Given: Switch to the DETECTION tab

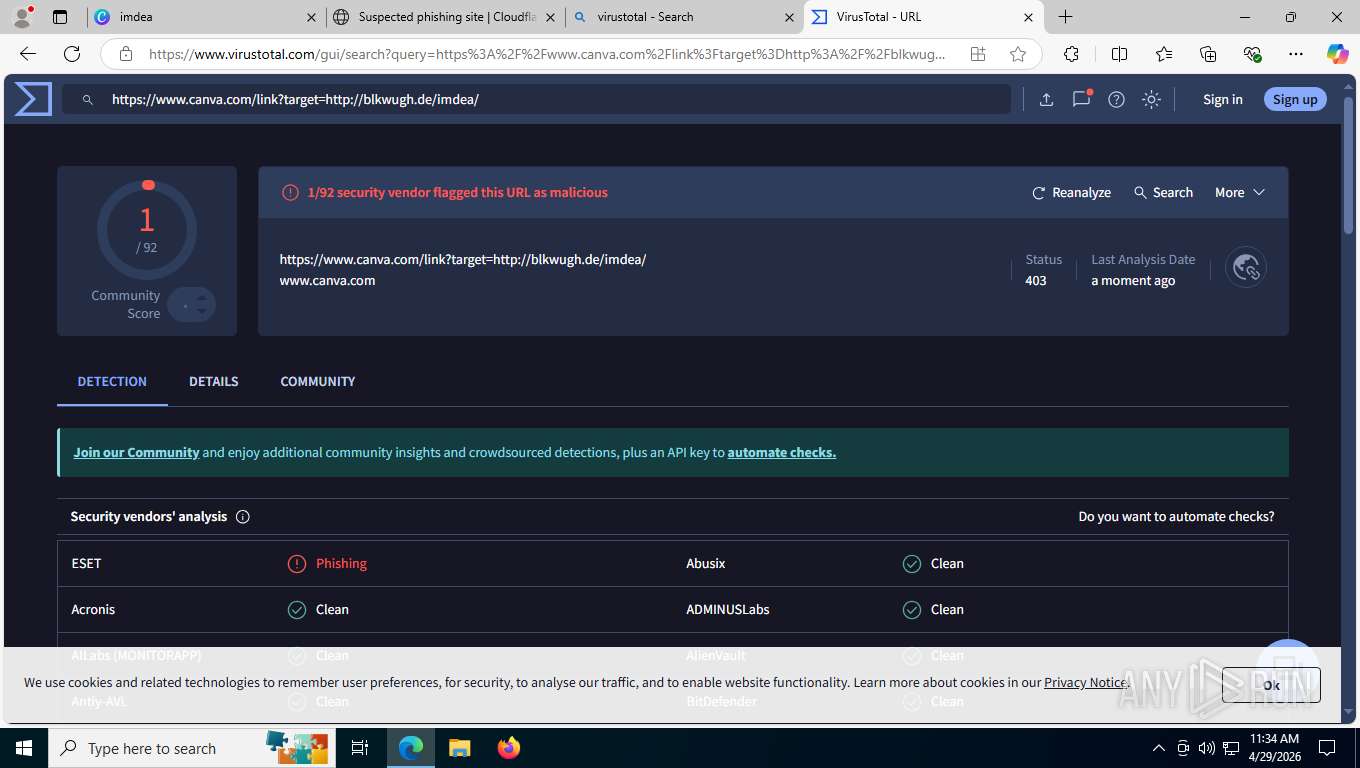Looking at the screenshot, I should pyautogui.click(x=112, y=381).
